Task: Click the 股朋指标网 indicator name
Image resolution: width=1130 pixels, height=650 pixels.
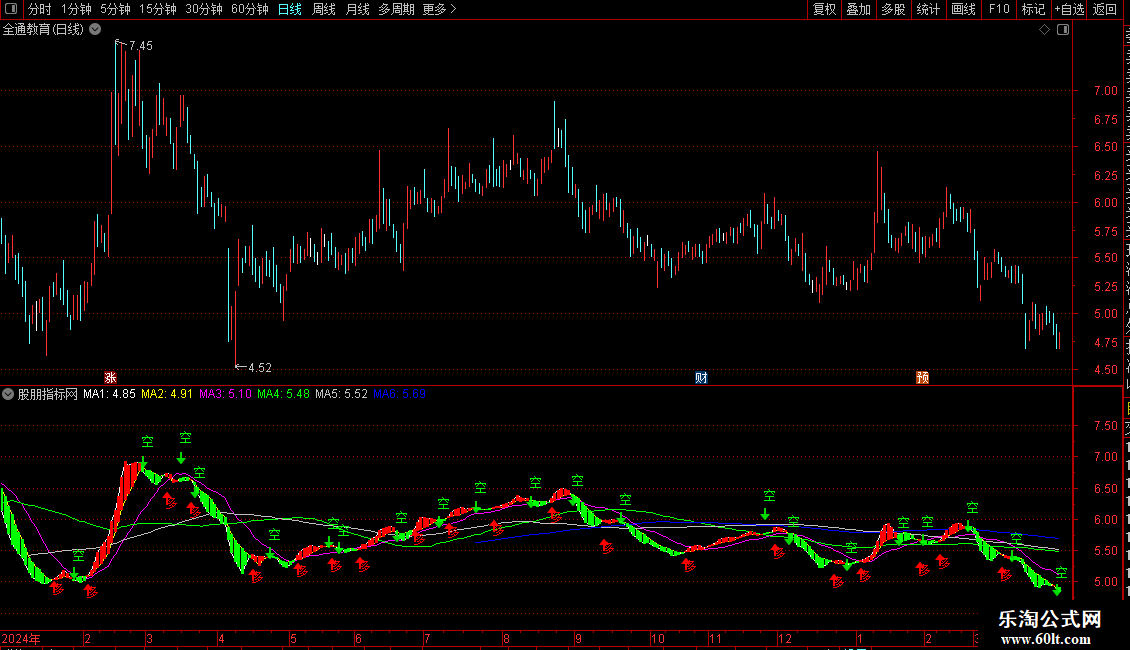Action: pos(48,394)
